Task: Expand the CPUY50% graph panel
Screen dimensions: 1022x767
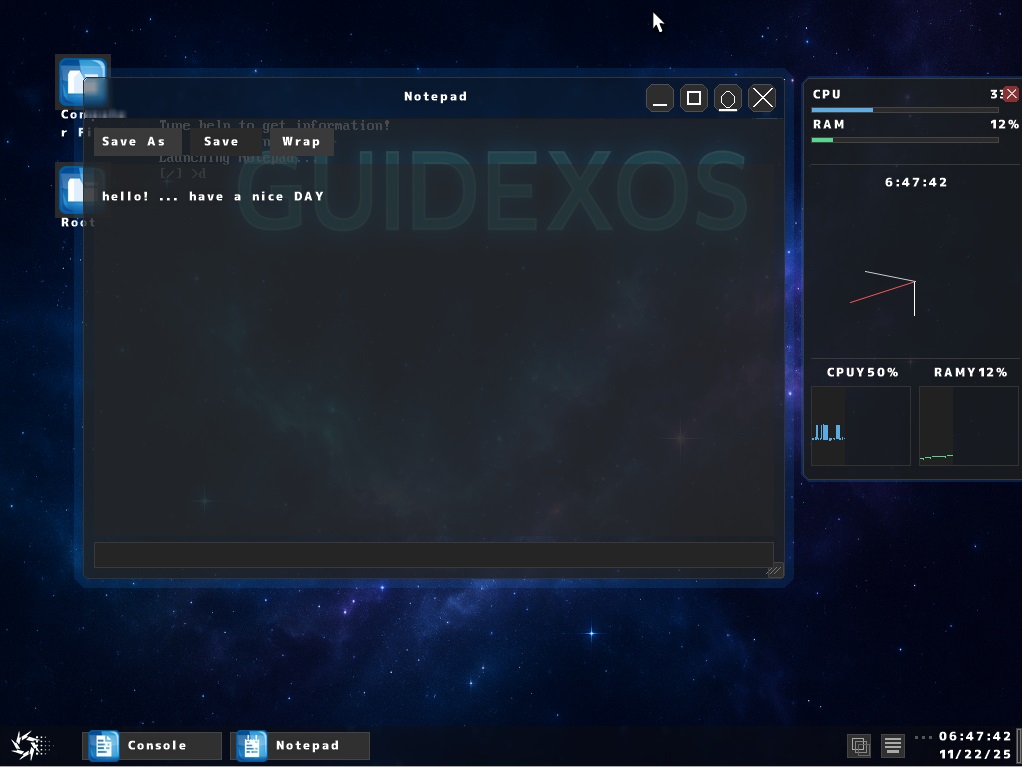Action: pos(861,425)
